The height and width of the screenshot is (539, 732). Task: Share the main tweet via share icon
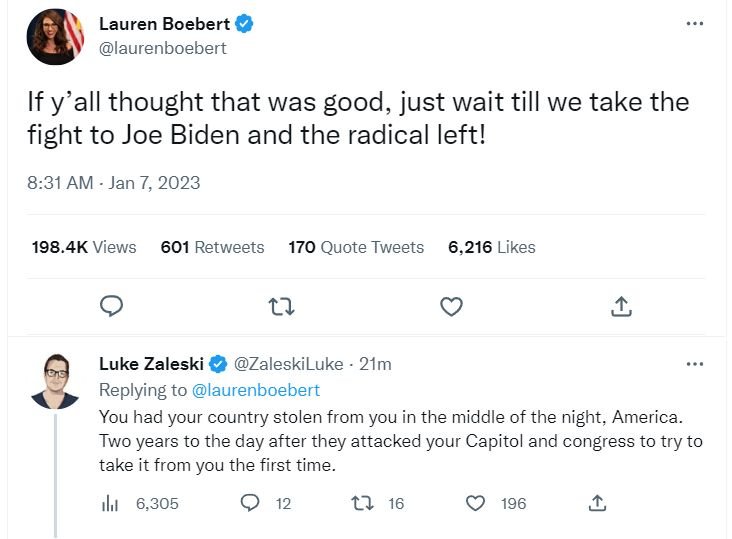(620, 306)
